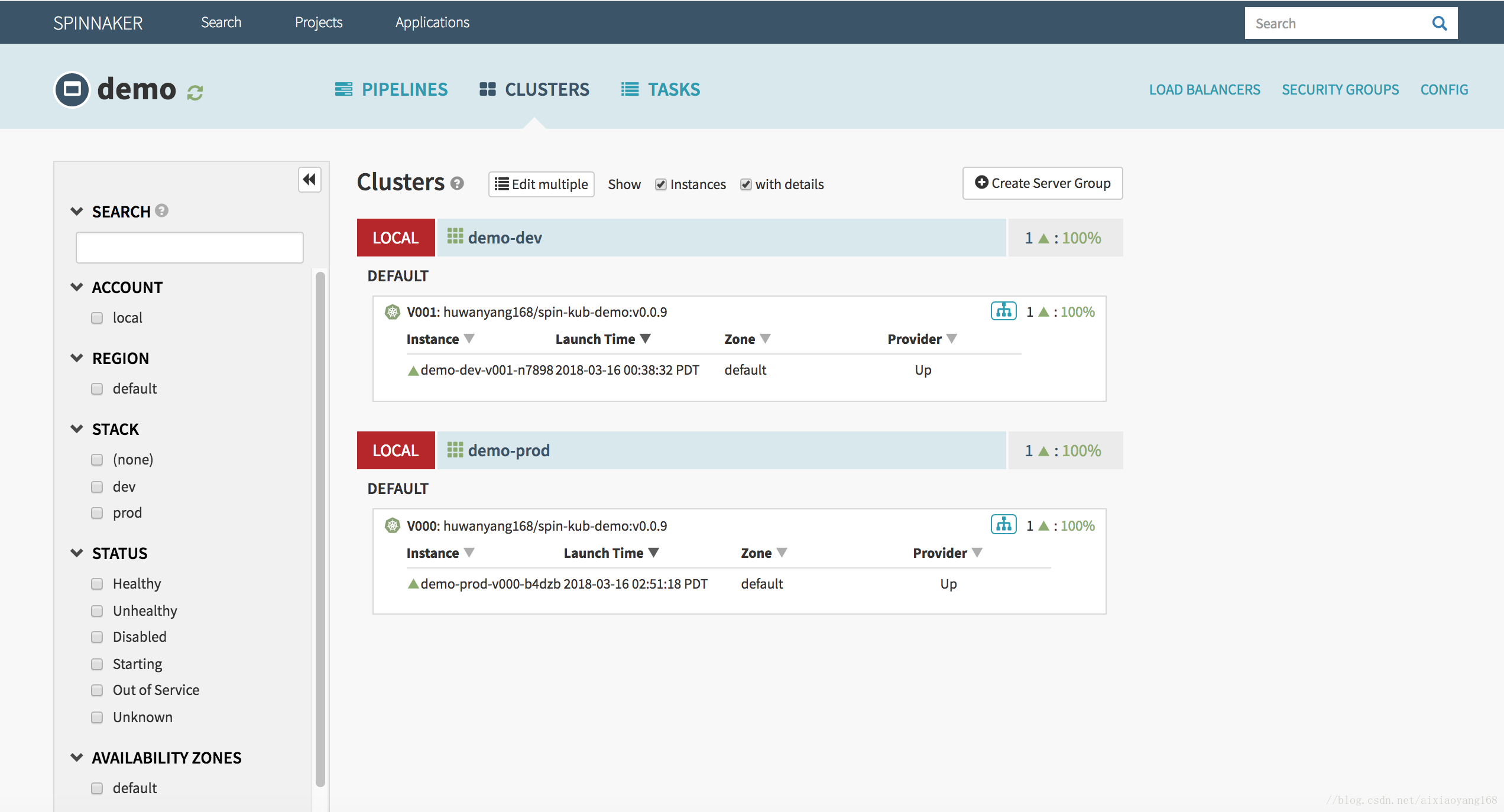Image resolution: width=1504 pixels, height=812 pixels.
Task: Check the Disabled status filter
Action: 97,637
